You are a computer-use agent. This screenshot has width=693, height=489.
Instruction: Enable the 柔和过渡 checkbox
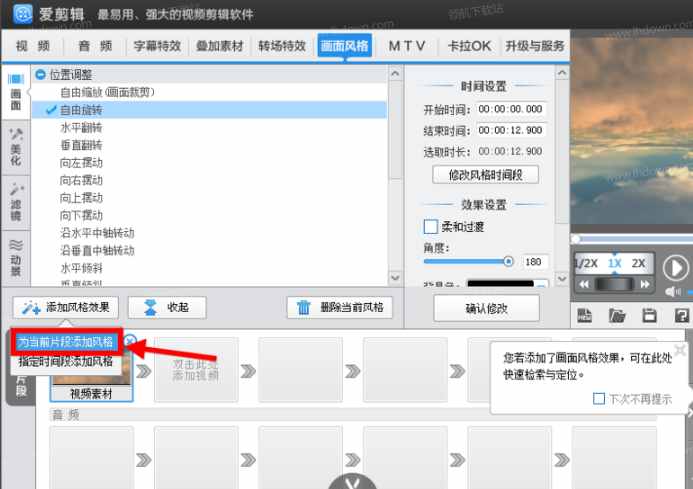(x=431, y=227)
